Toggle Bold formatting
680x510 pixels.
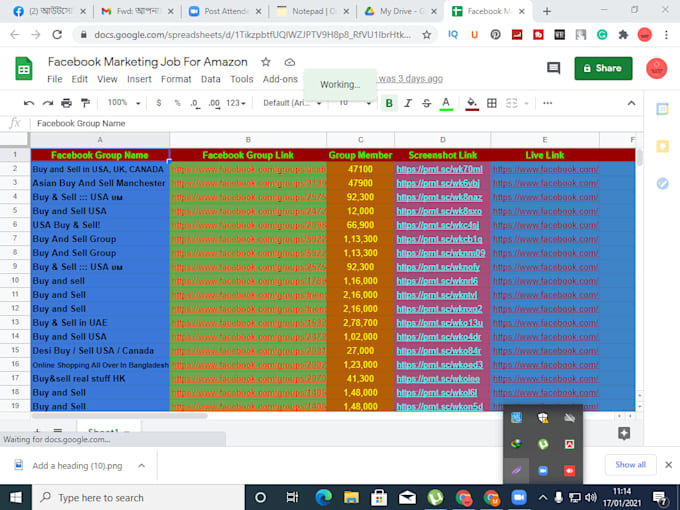point(389,103)
